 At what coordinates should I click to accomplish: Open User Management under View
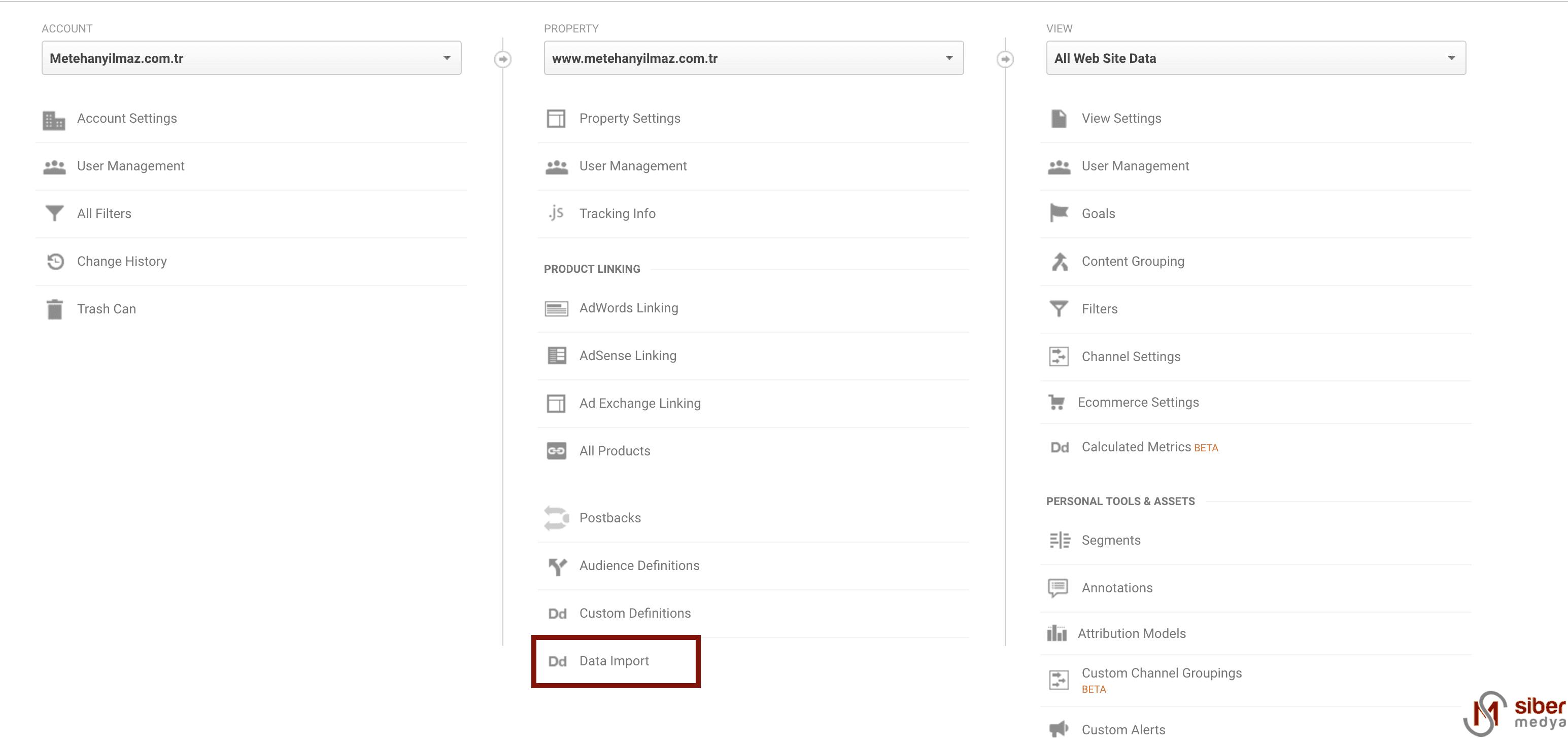coord(1135,166)
